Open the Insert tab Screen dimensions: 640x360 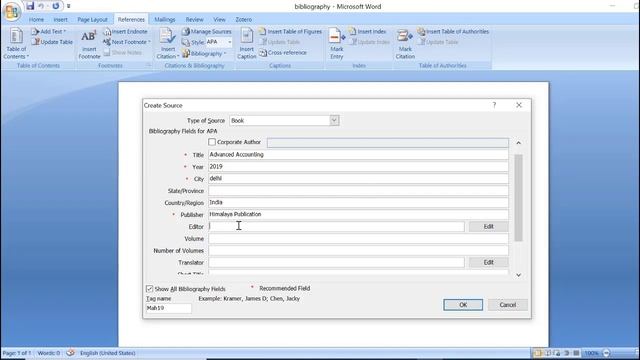pos(60,19)
